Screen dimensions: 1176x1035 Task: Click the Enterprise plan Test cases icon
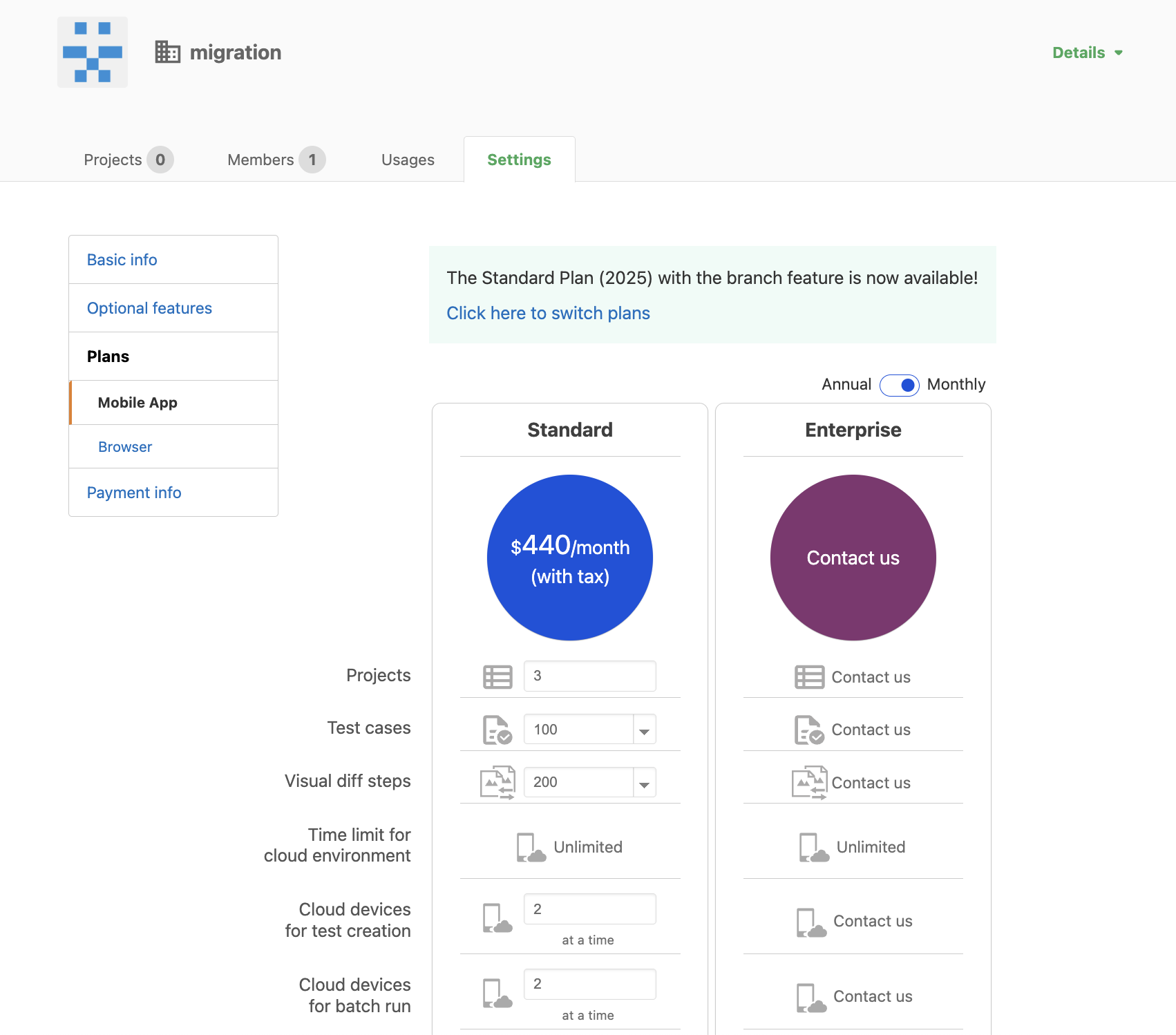click(x=809, y=730)
